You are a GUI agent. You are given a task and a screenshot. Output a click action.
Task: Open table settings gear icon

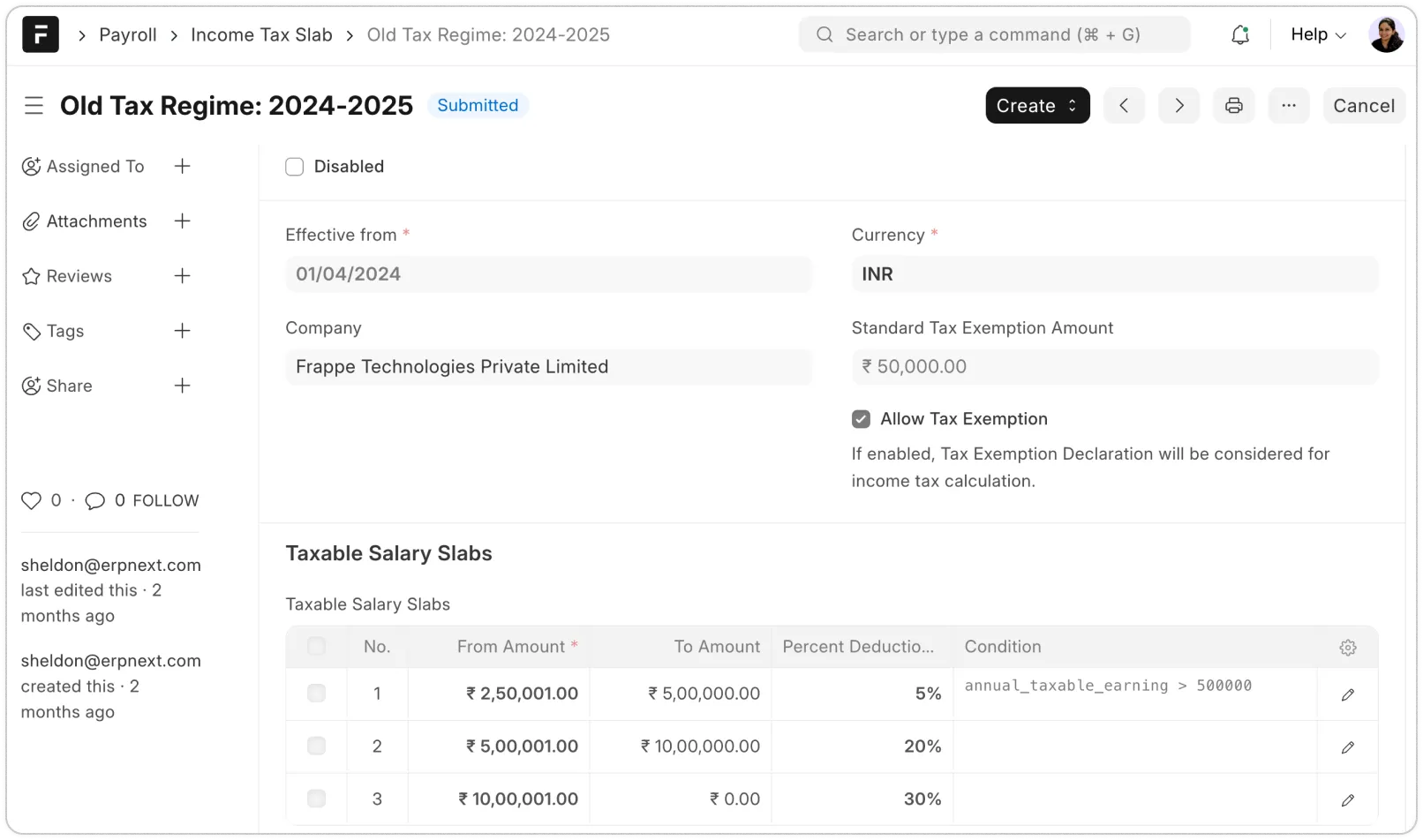click(x=1347, y=648)
